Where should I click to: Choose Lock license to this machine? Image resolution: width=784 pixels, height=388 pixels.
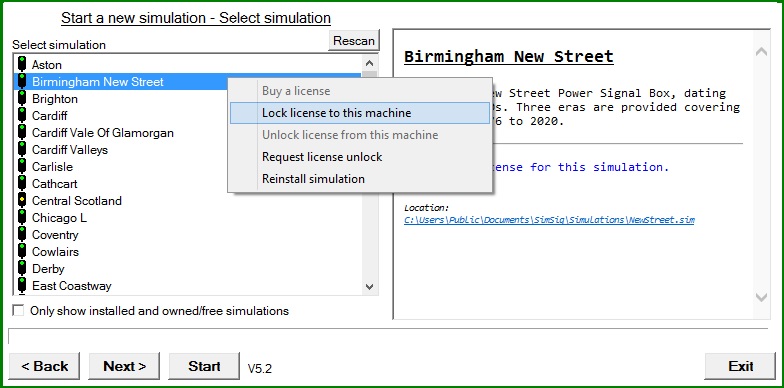(x=360, y=113)
